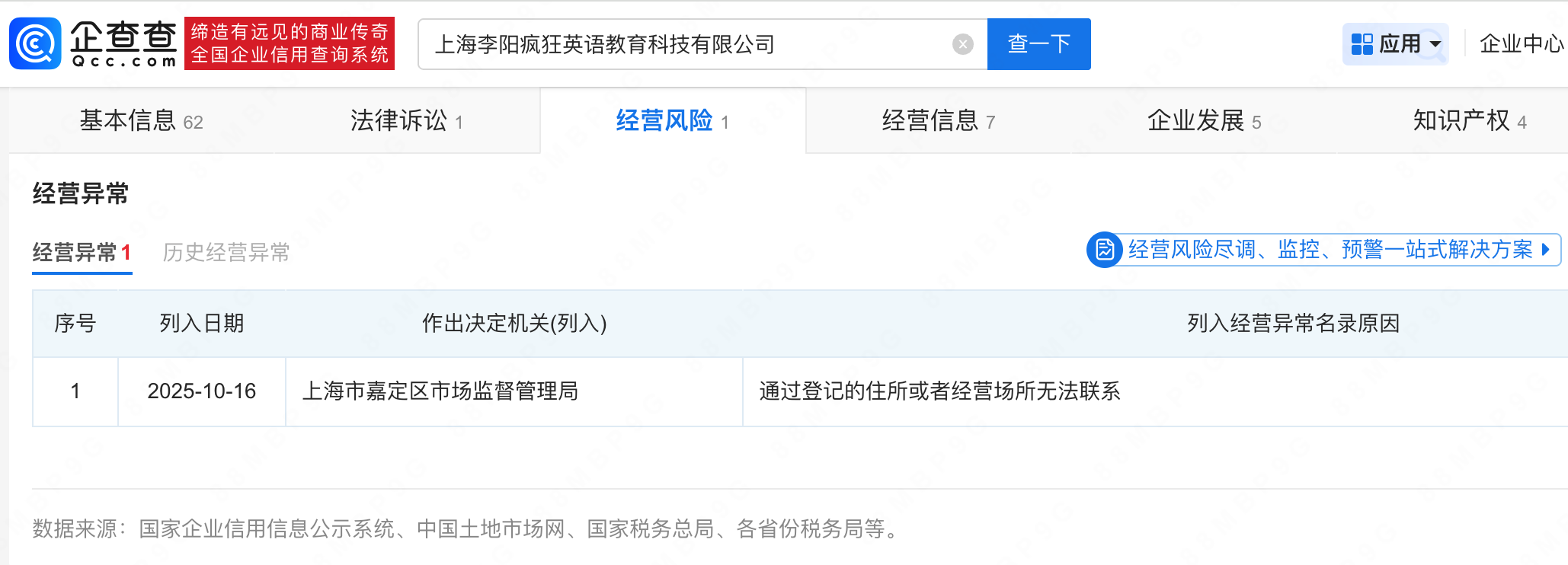This screenshot has width=1568, height=565.
Task: Open 企业中心 link
Action: (x=1521, y=44)
